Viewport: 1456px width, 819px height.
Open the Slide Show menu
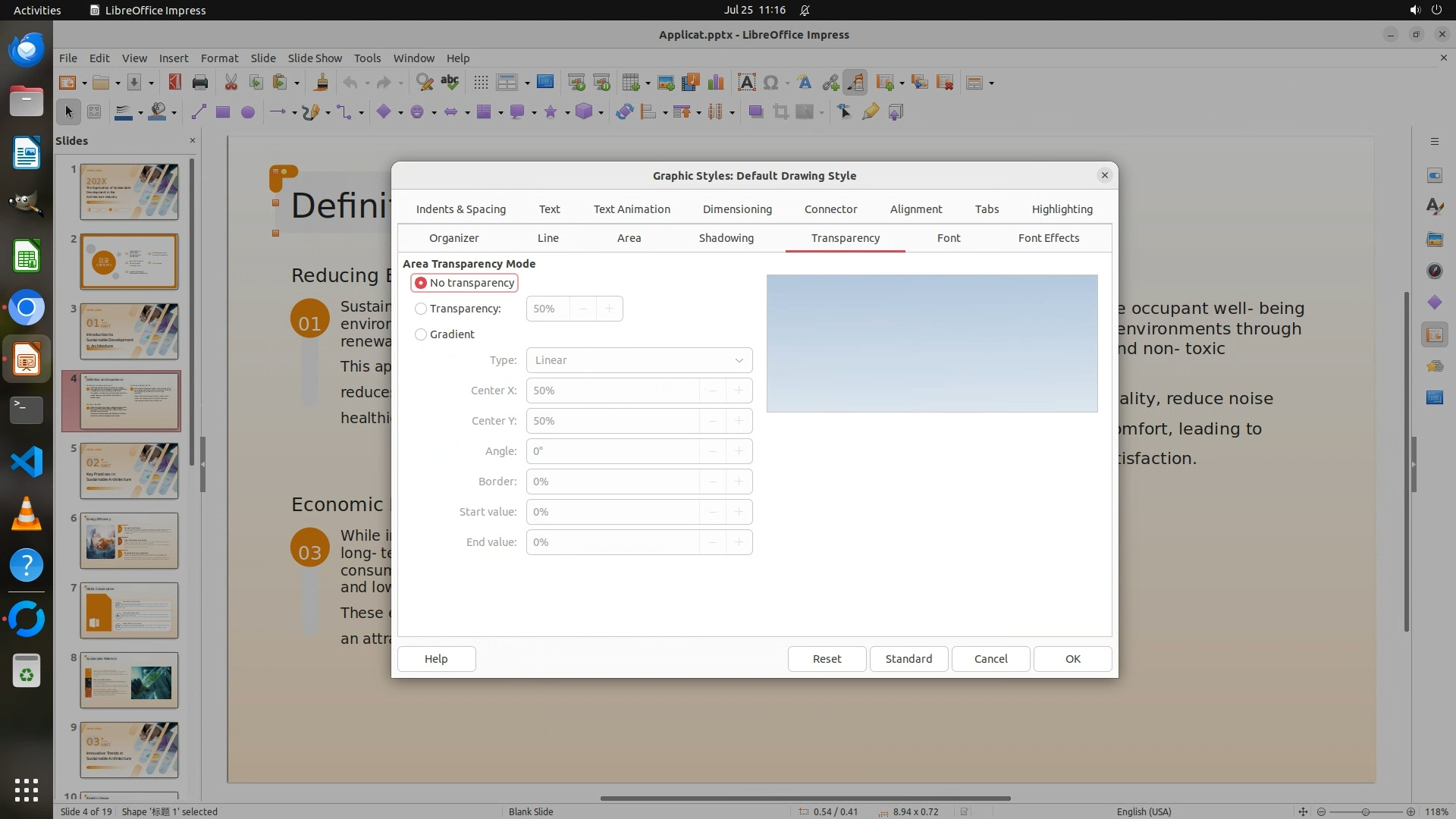point(315,58)
